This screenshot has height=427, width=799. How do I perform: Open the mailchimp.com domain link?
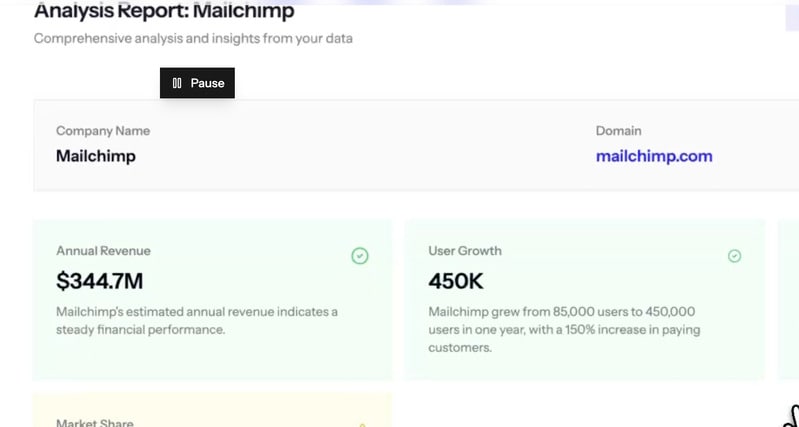654,156
